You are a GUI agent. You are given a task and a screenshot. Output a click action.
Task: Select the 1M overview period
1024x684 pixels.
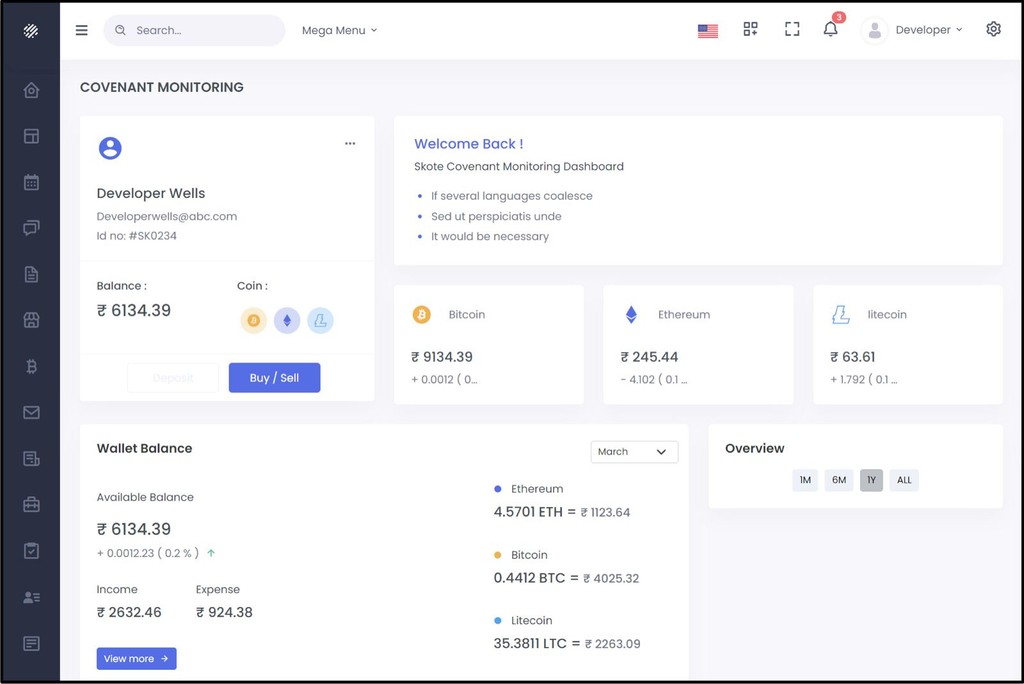[x=805, y=480]
